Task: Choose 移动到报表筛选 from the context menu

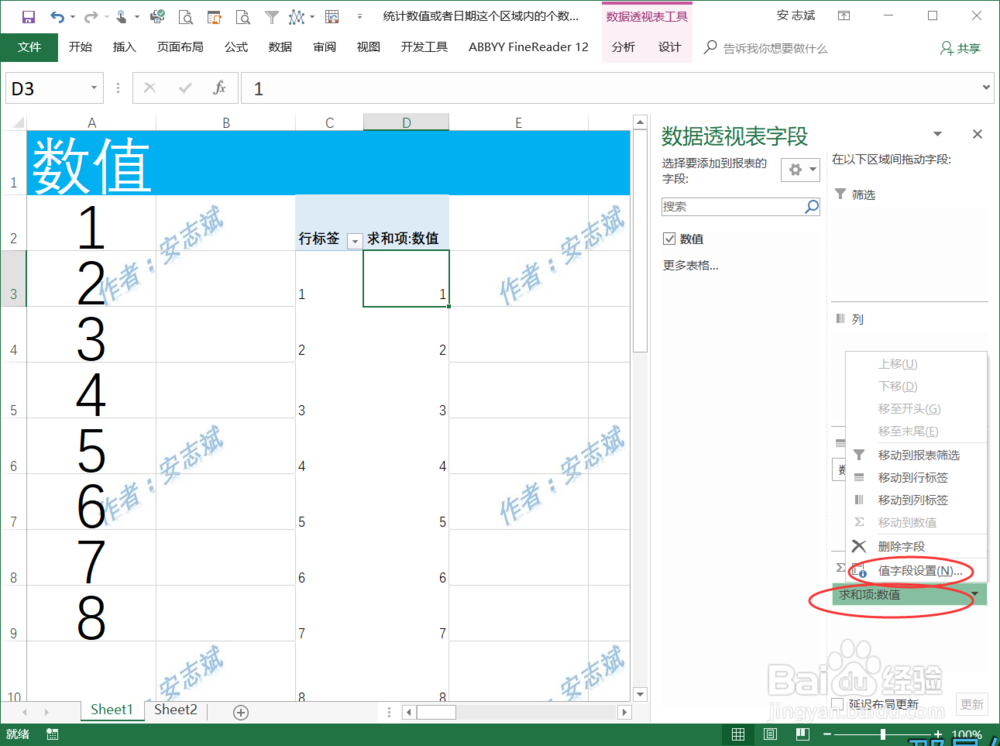Action: coord(916,455)
